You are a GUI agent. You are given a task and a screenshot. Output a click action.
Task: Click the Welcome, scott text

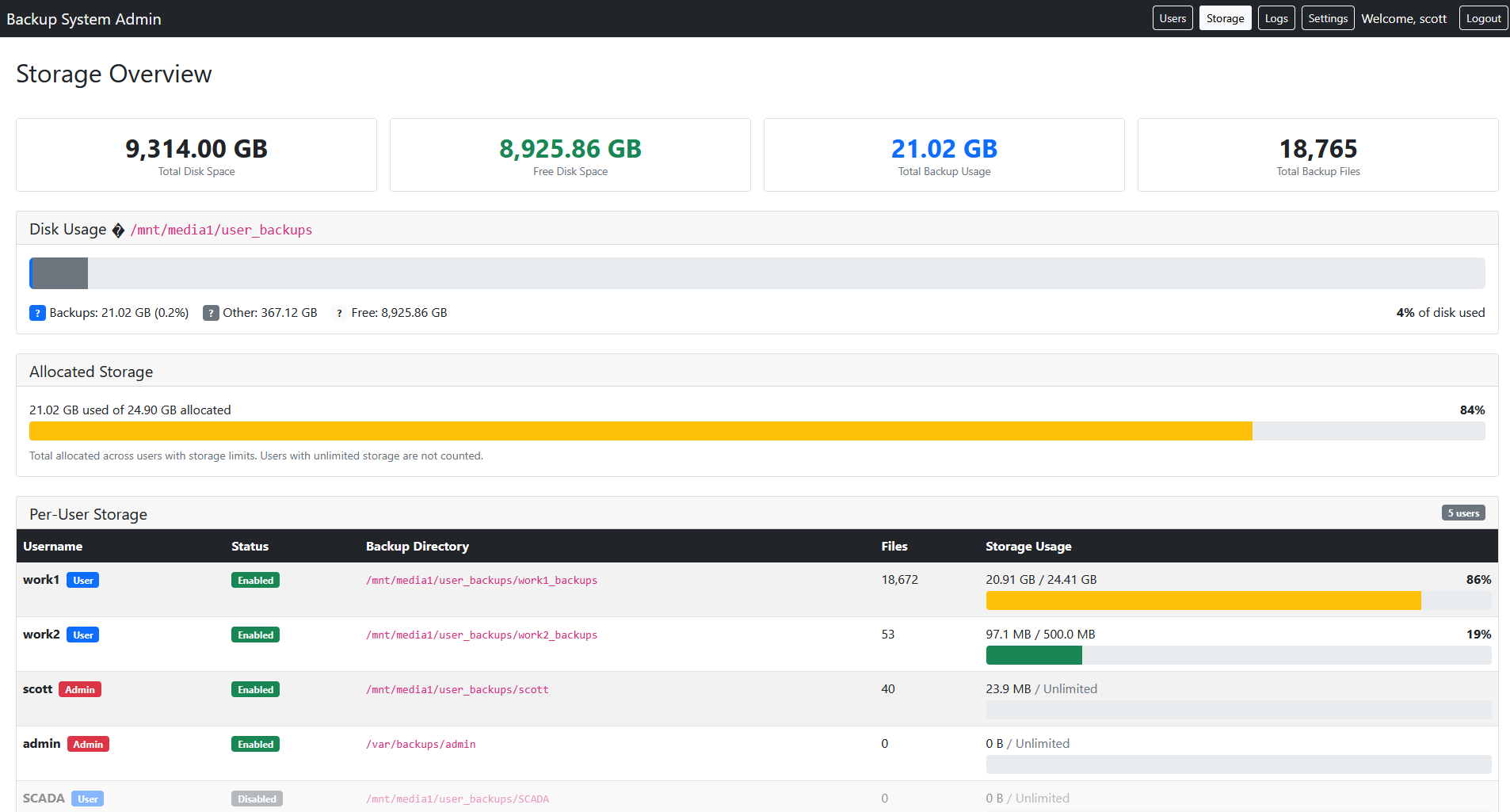point(1404,19)
